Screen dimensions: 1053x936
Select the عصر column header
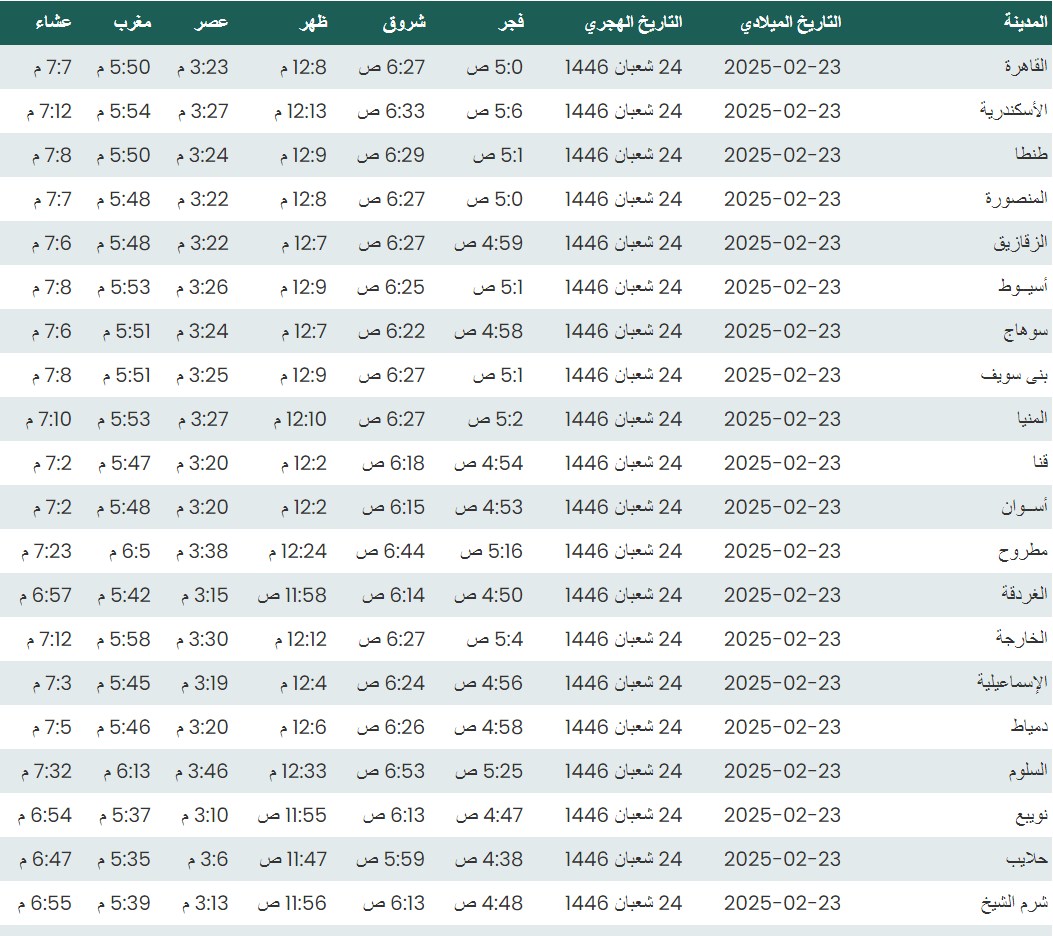[x=211, y=22]
